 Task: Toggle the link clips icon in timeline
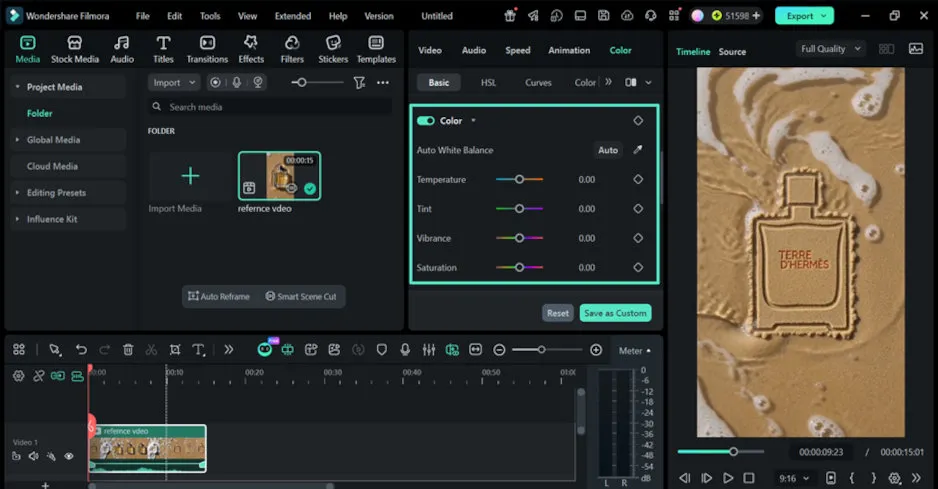click(39, 376)
